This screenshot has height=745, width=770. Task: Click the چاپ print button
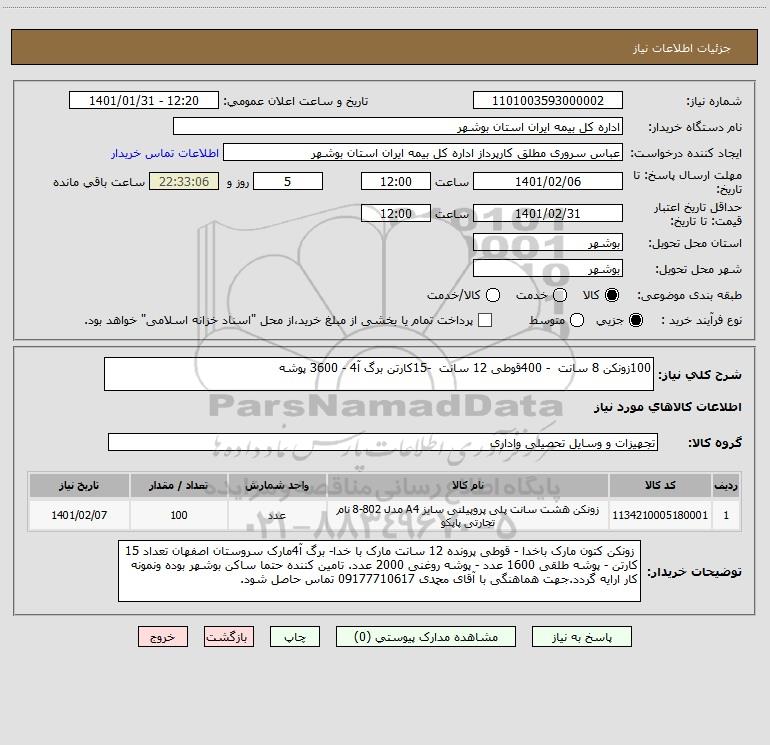(295, 637)
